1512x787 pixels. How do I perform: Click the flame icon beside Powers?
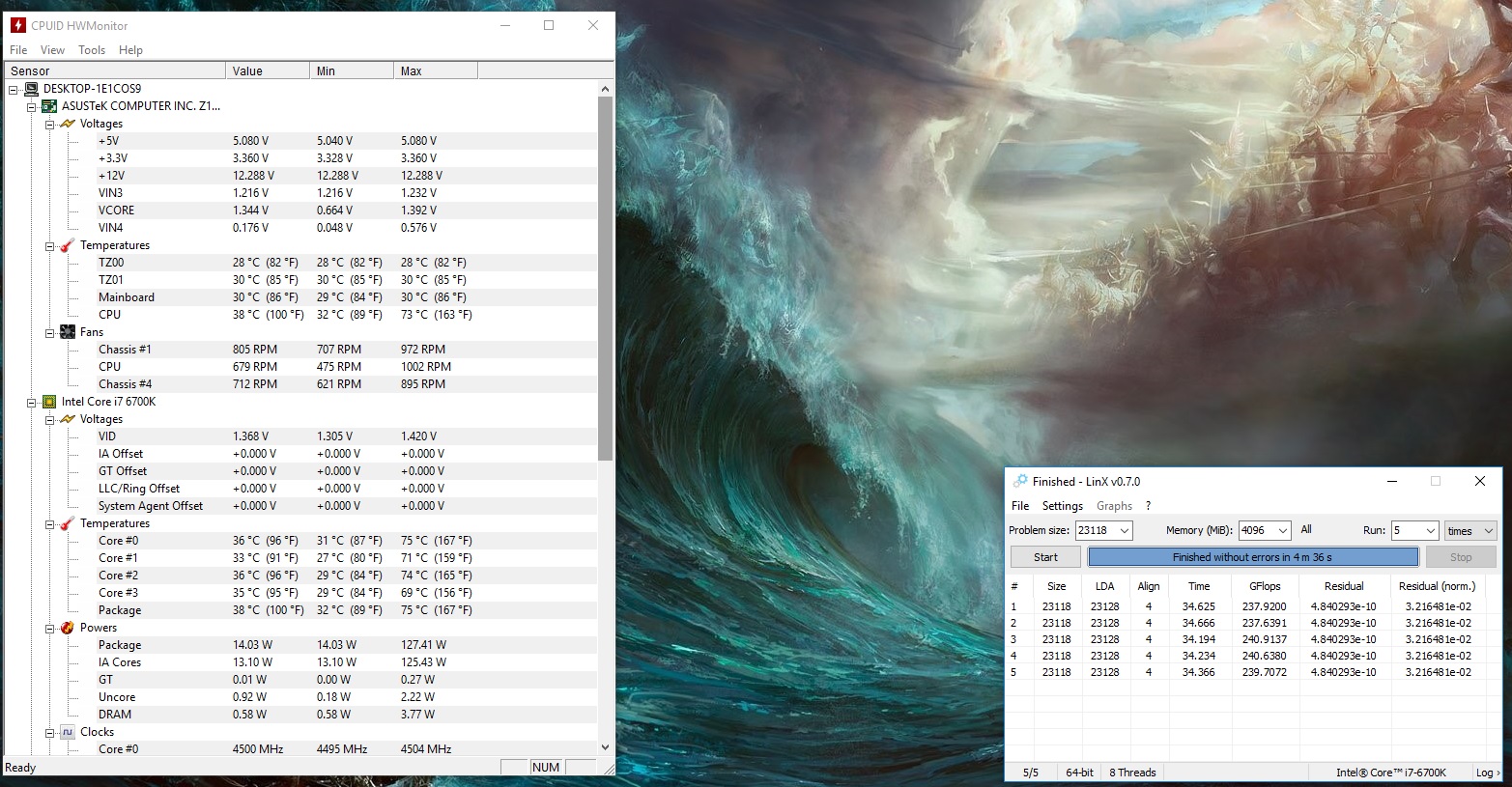click(68, 628)
